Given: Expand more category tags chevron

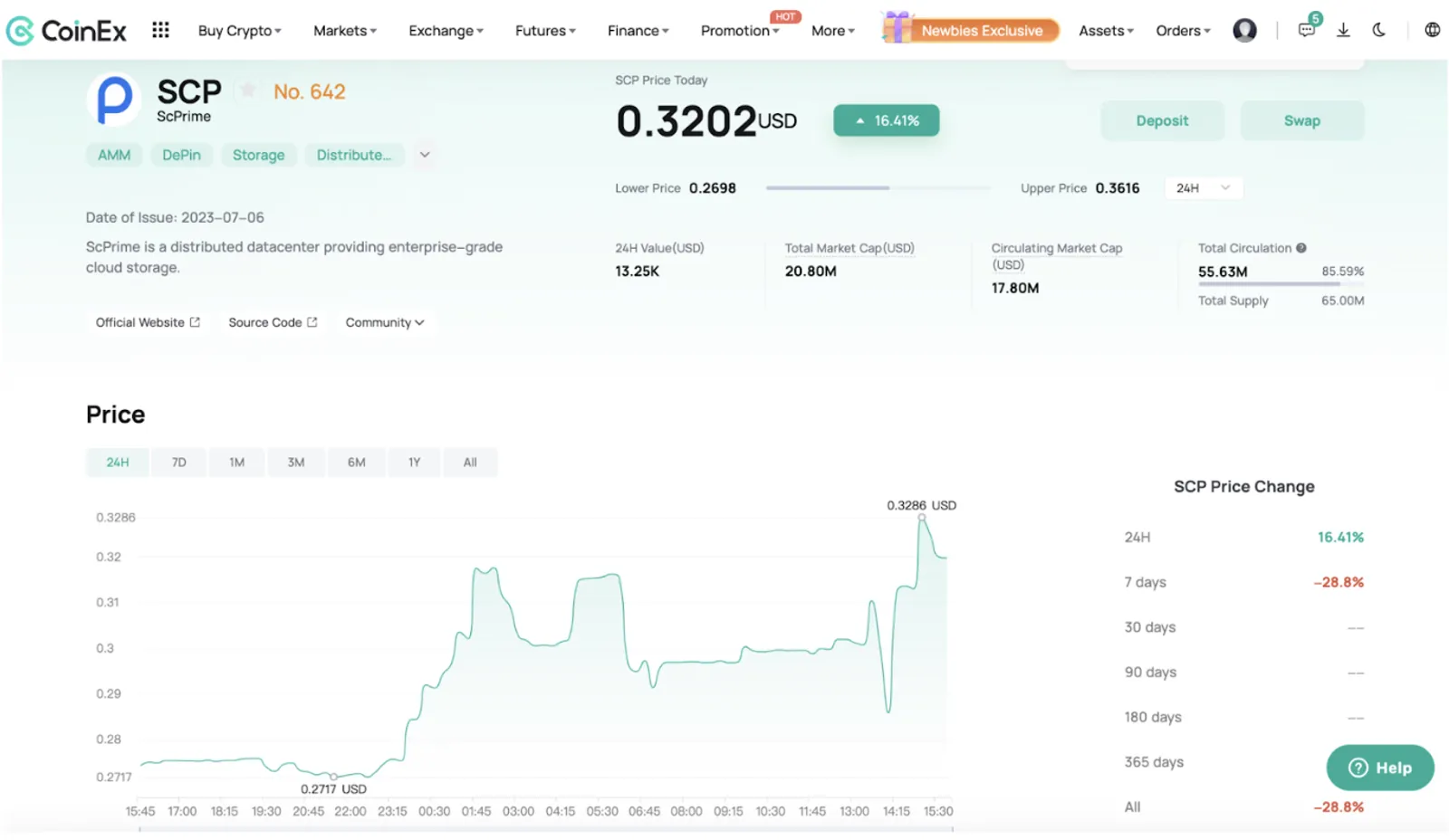Looking at the screenshot, I should click(x=424, y=155).
